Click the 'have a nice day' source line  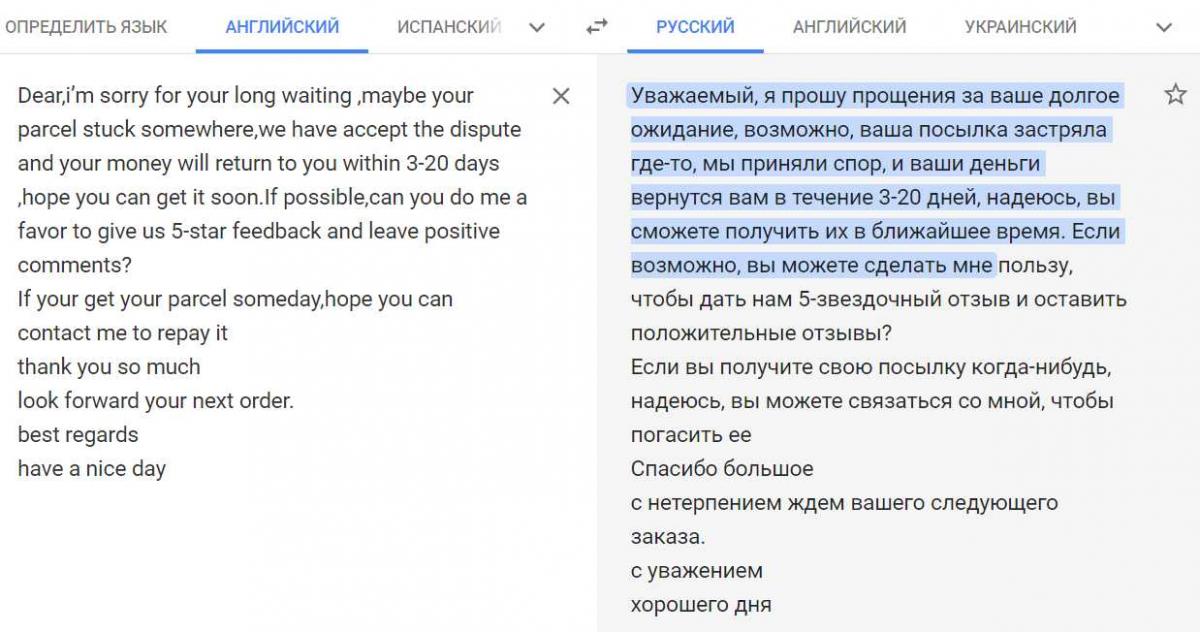point(92,469)
